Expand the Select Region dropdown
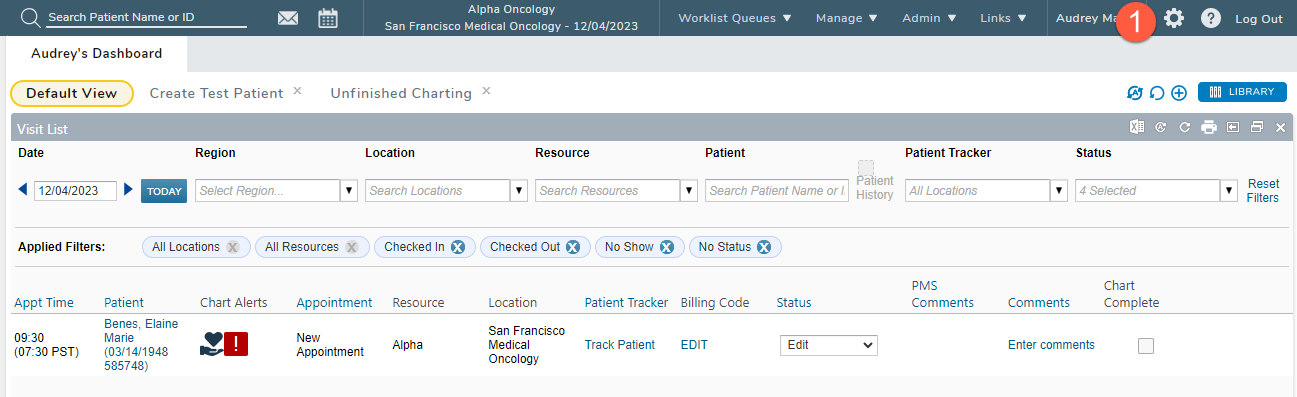Image resolution: width=1297 pixels, height=397 pixels. (x=349, y=191)
